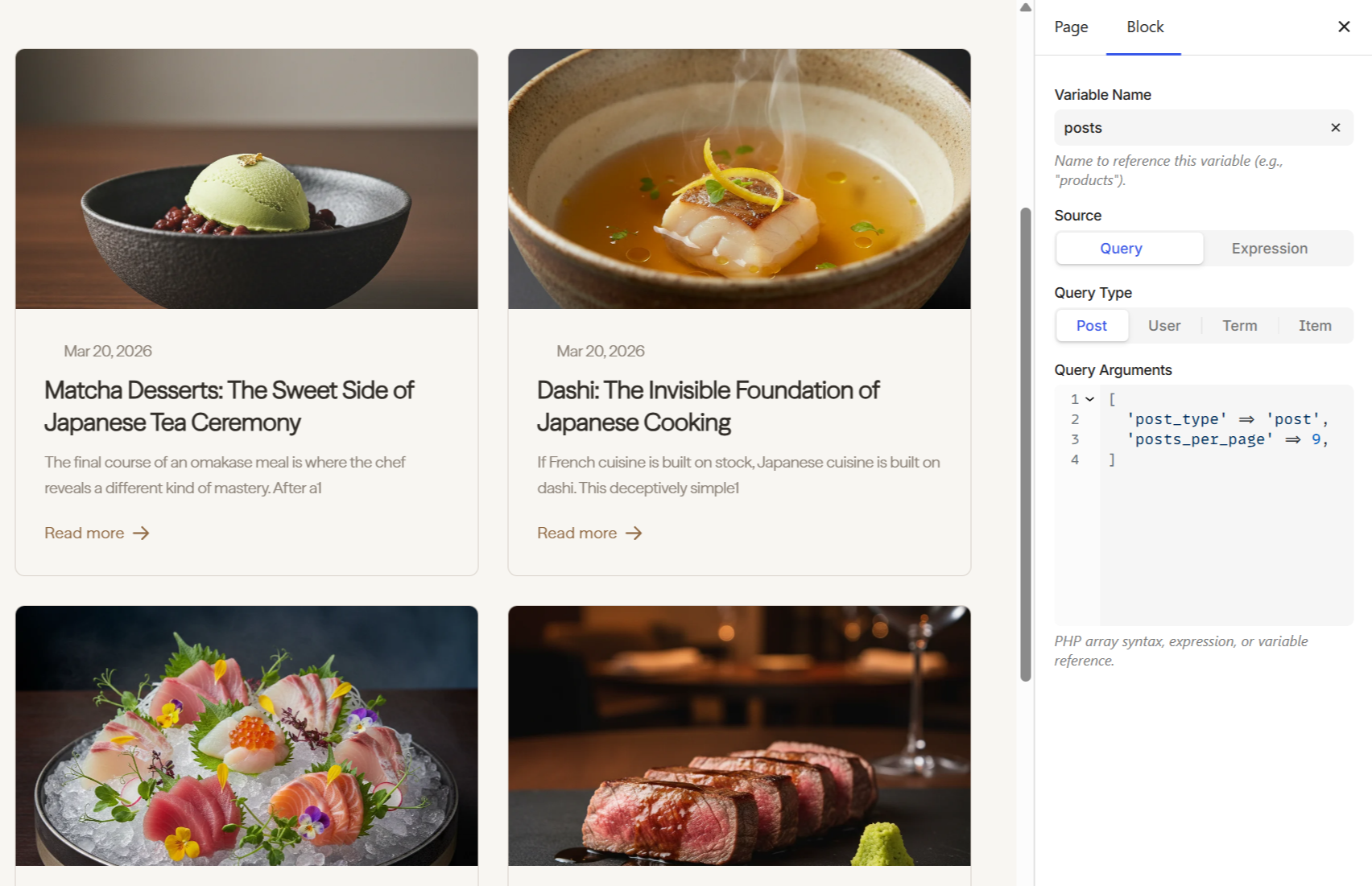Image resolution: width=1372 pixels, height=886 pixels.
Task: Clear the Variable Name field
Action: click(x=1335, y=128)
